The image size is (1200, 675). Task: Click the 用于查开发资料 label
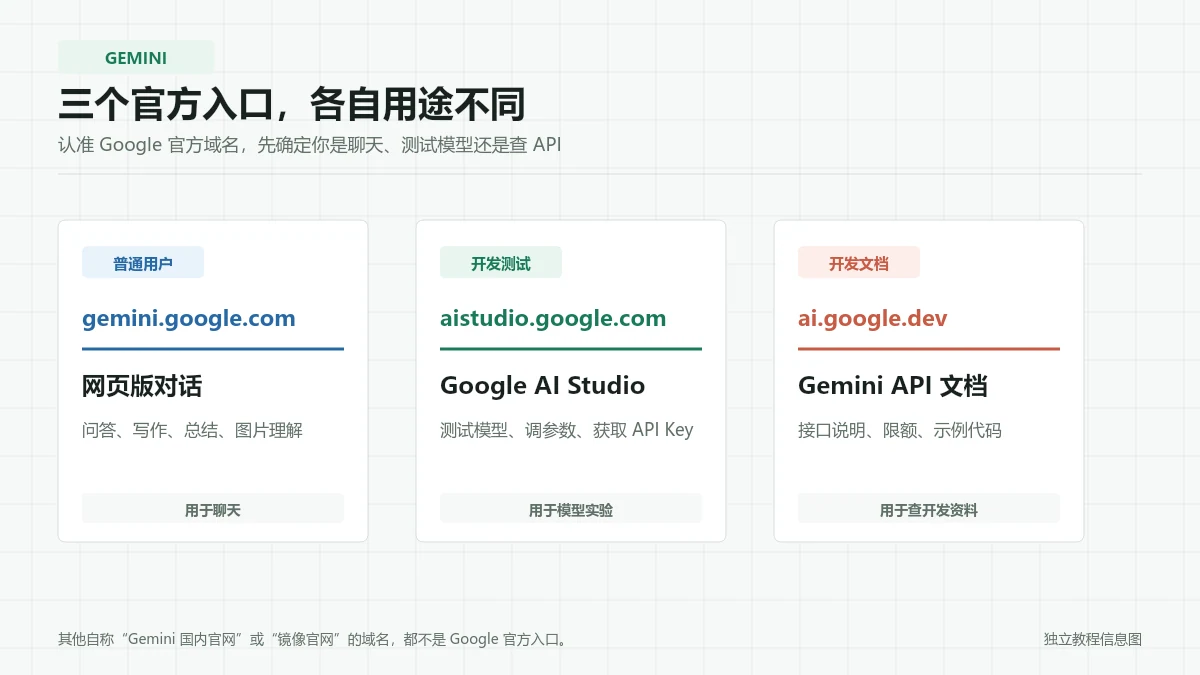pos(929,509)
